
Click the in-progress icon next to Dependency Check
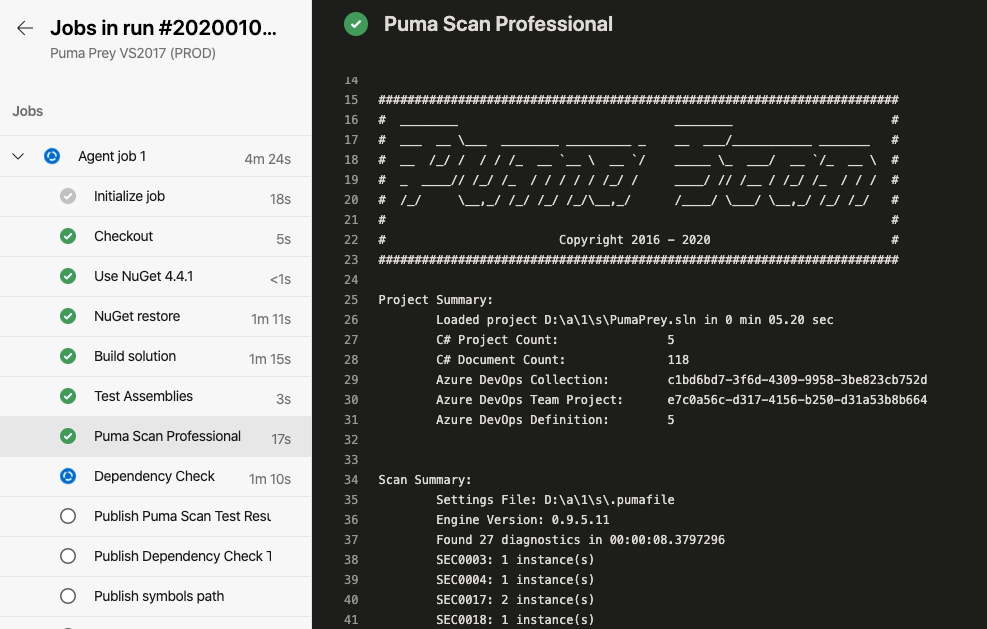[67, 478]
